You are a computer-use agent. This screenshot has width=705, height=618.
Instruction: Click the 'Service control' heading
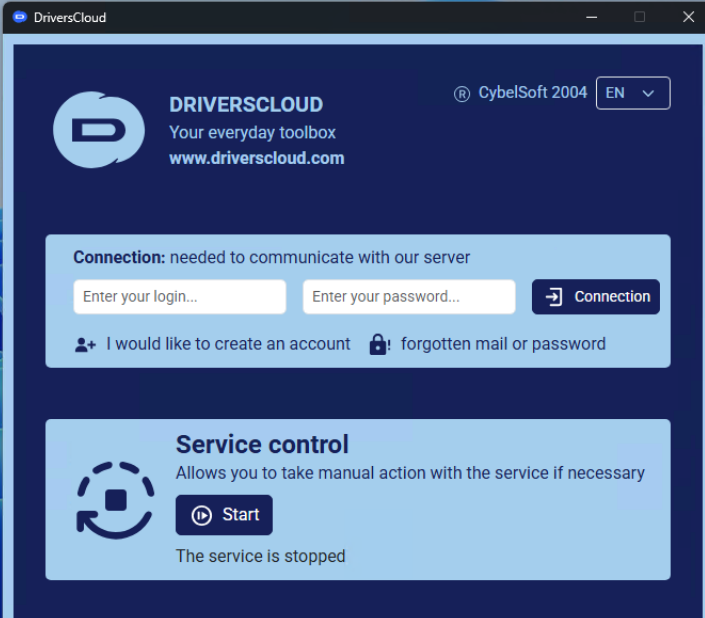[x=262, y=444]
